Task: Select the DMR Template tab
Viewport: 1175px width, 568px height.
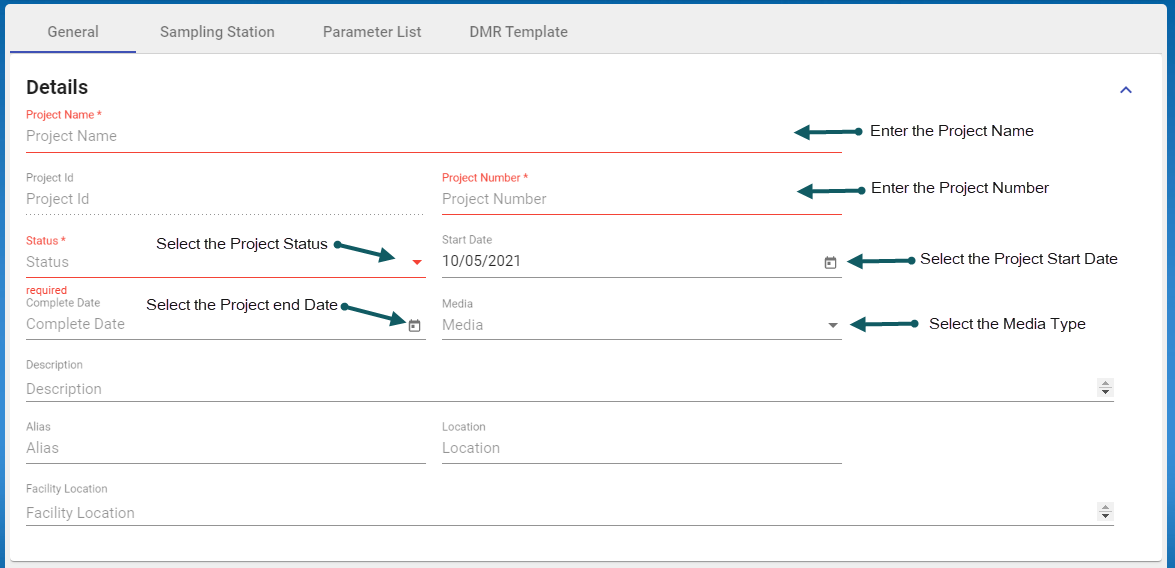Action: pos(518,32)
